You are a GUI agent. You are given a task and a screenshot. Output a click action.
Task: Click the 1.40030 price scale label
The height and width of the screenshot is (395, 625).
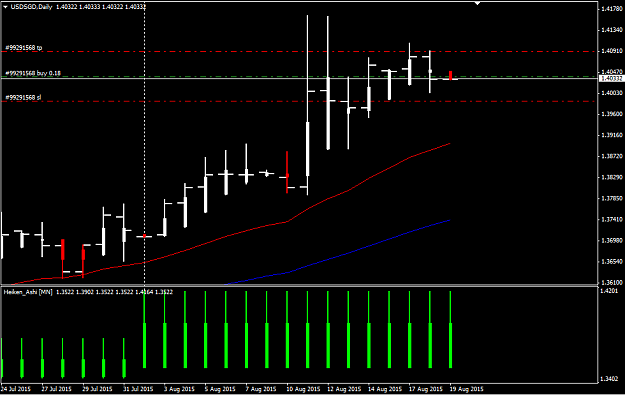tap(612, 93)
